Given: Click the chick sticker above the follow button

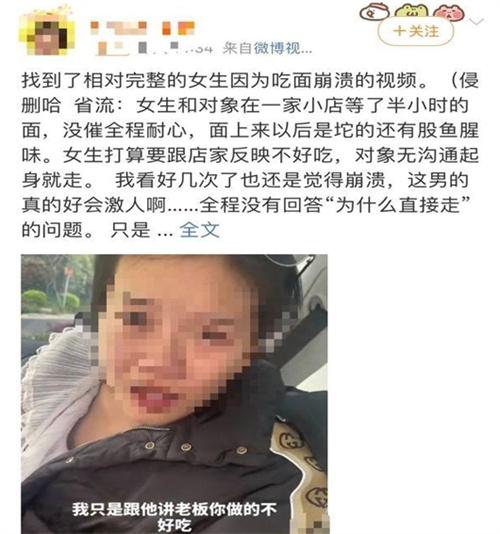Looking at the screenshot, I should [375, 11].
